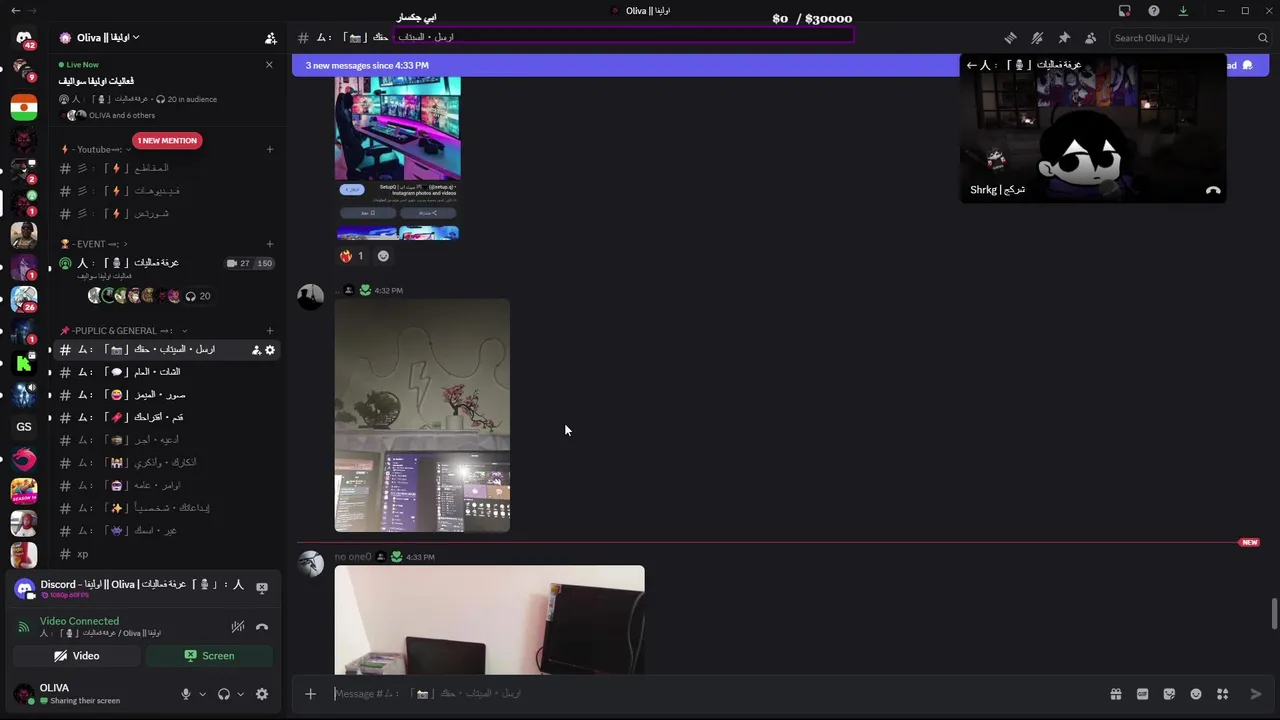This screenshot has height=720, width=1280.
Task: Add channel to PUPLIC & GENERAL category
Action: pos(270,331)
